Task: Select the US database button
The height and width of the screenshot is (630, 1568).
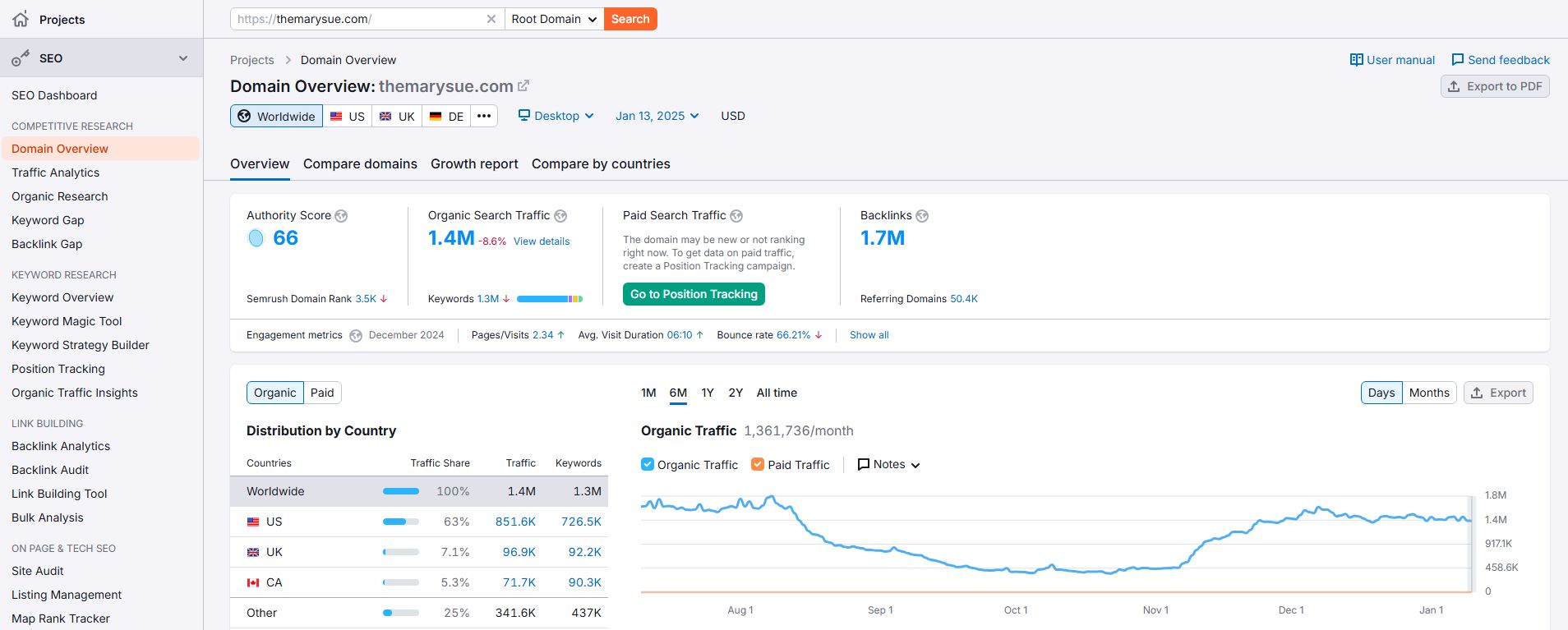Action: tap(348, 116)
